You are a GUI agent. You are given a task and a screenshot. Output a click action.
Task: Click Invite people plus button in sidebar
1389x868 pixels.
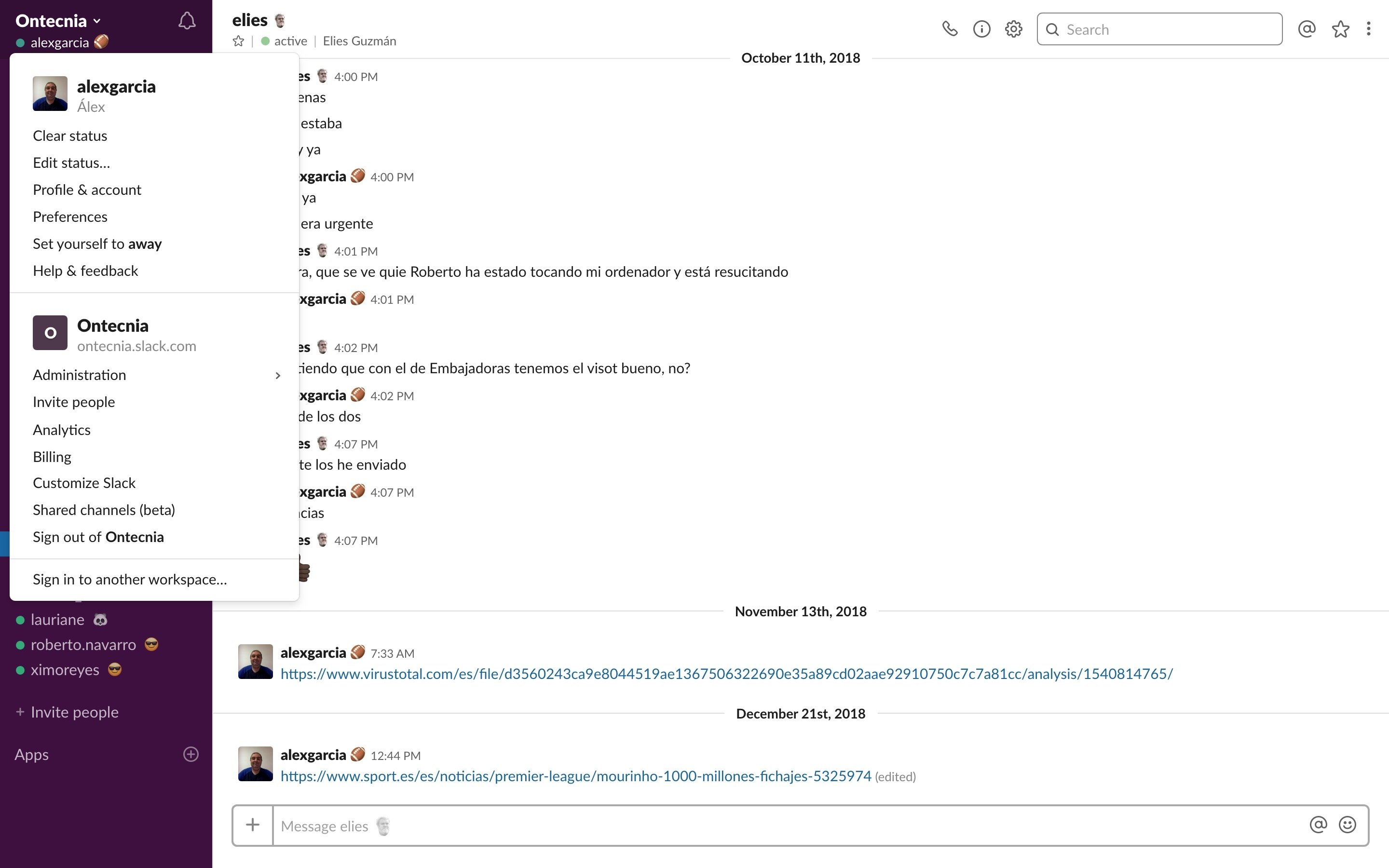tap(21, 712)
